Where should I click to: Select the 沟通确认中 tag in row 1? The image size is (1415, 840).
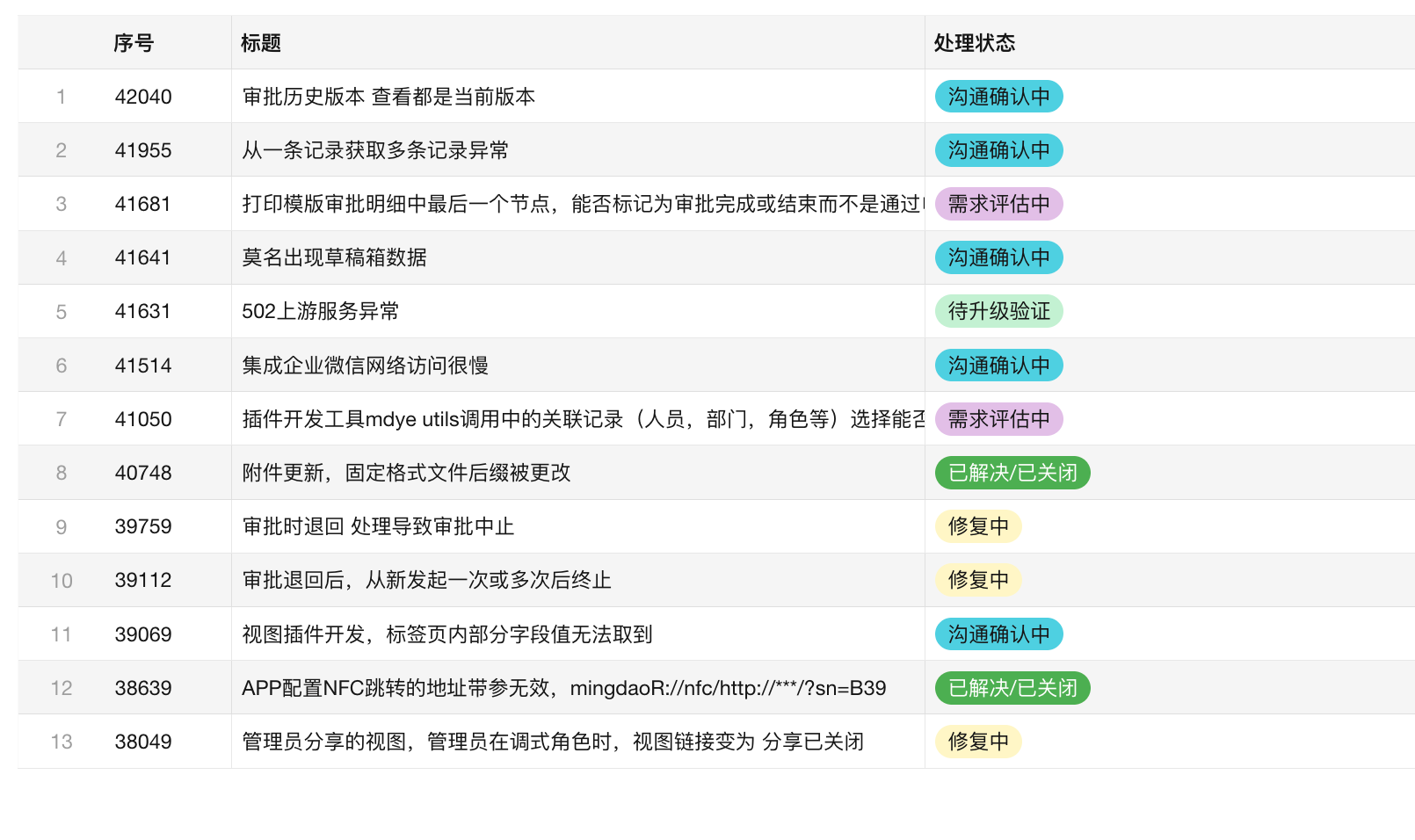point(999,97)
